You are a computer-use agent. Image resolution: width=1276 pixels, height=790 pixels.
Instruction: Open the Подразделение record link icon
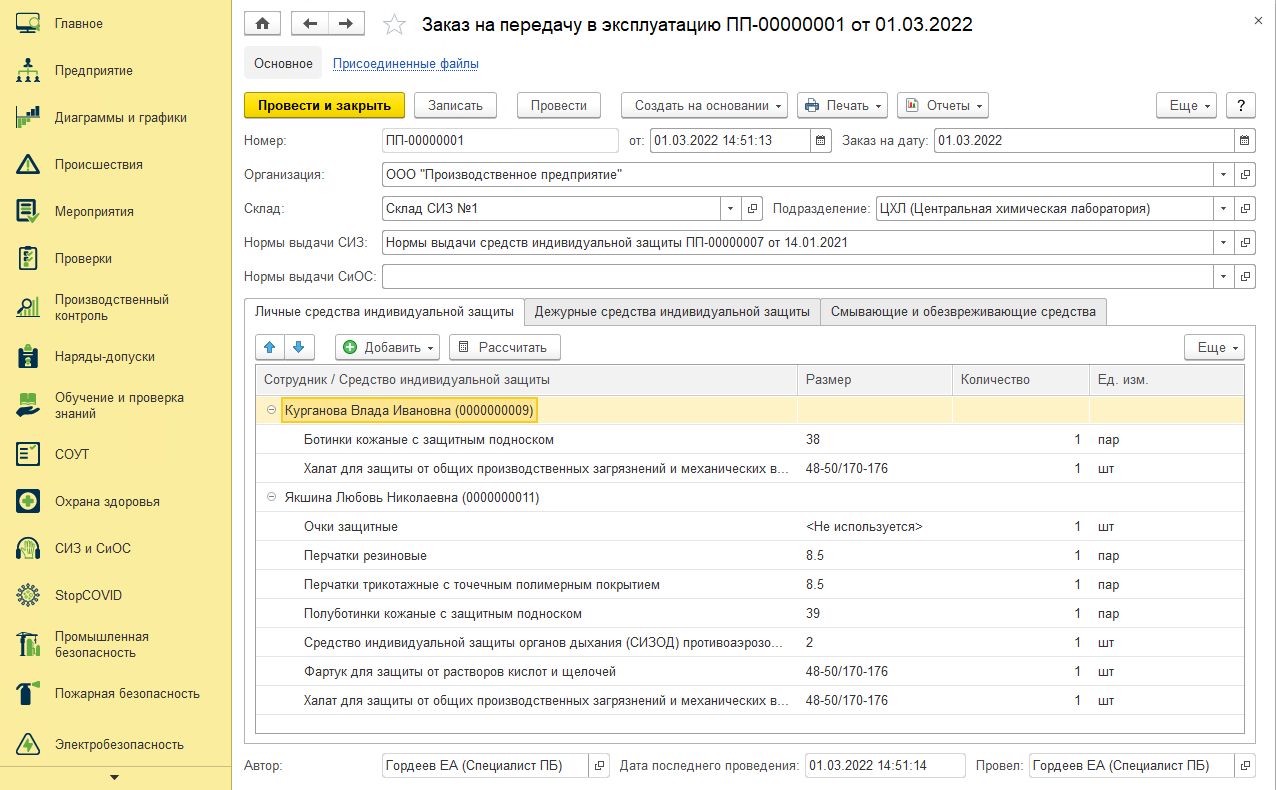(1245, 209)
